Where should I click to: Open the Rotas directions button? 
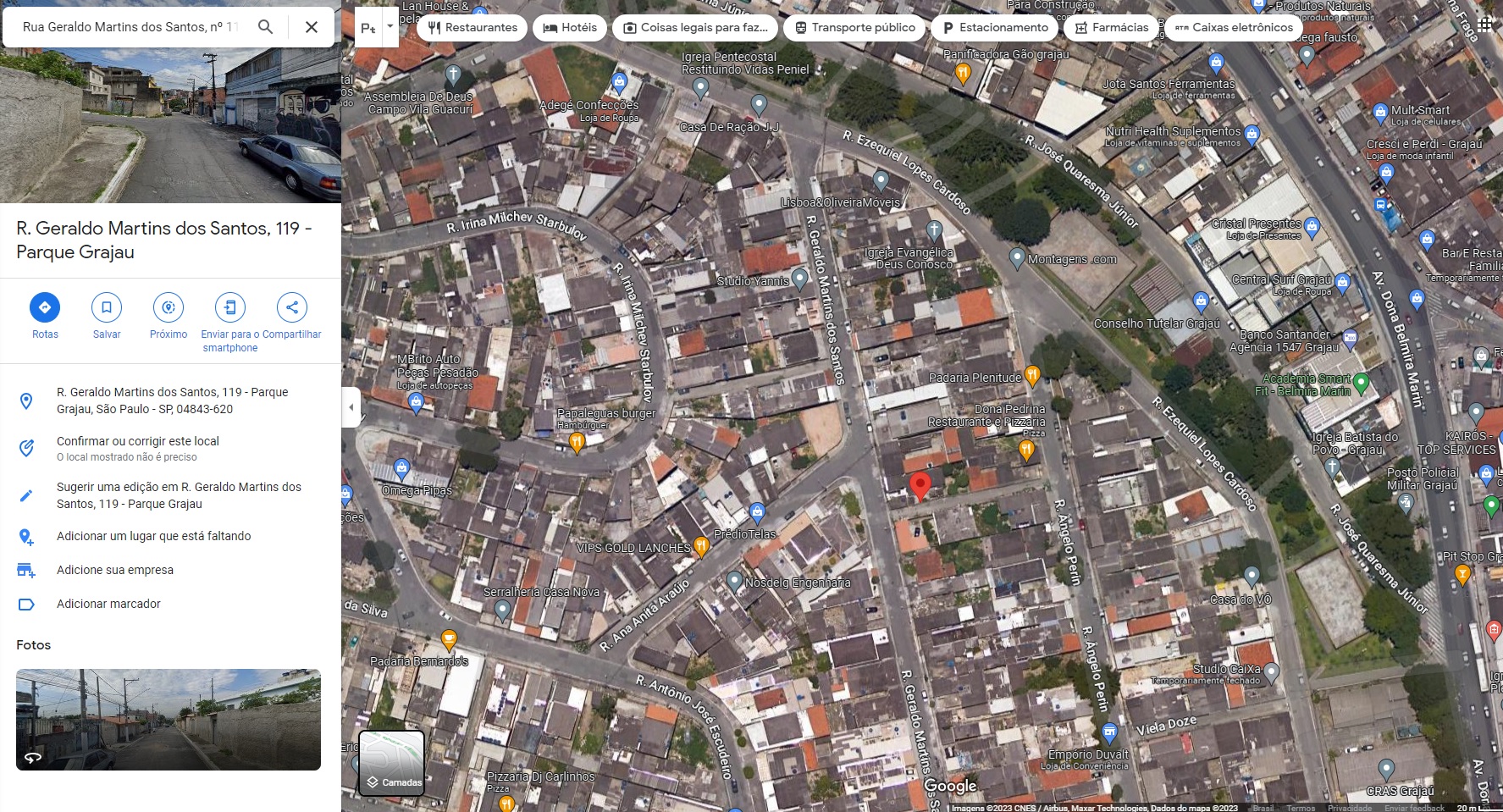(x=45, y=307)
